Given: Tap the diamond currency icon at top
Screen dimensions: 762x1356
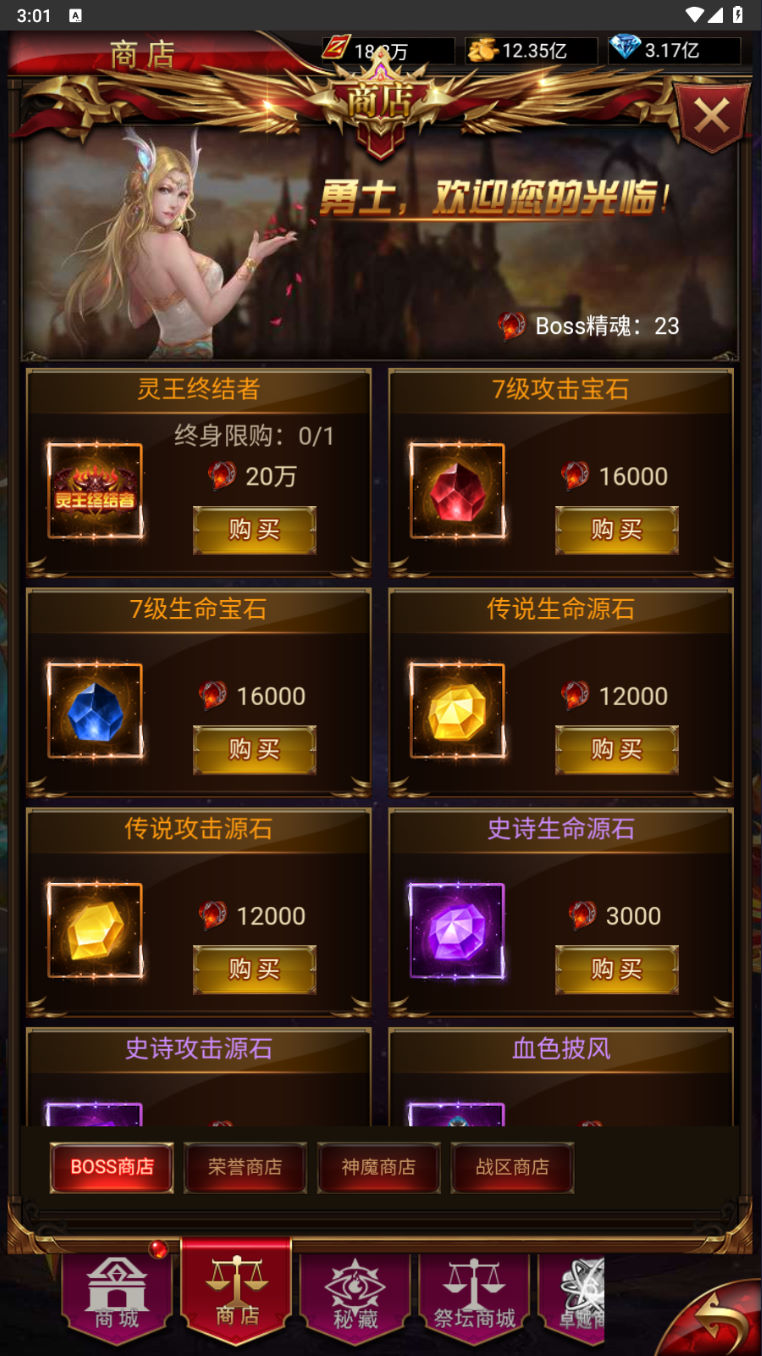Looking at the screenshot, I should pyautogui.click(x=625, y=48).
